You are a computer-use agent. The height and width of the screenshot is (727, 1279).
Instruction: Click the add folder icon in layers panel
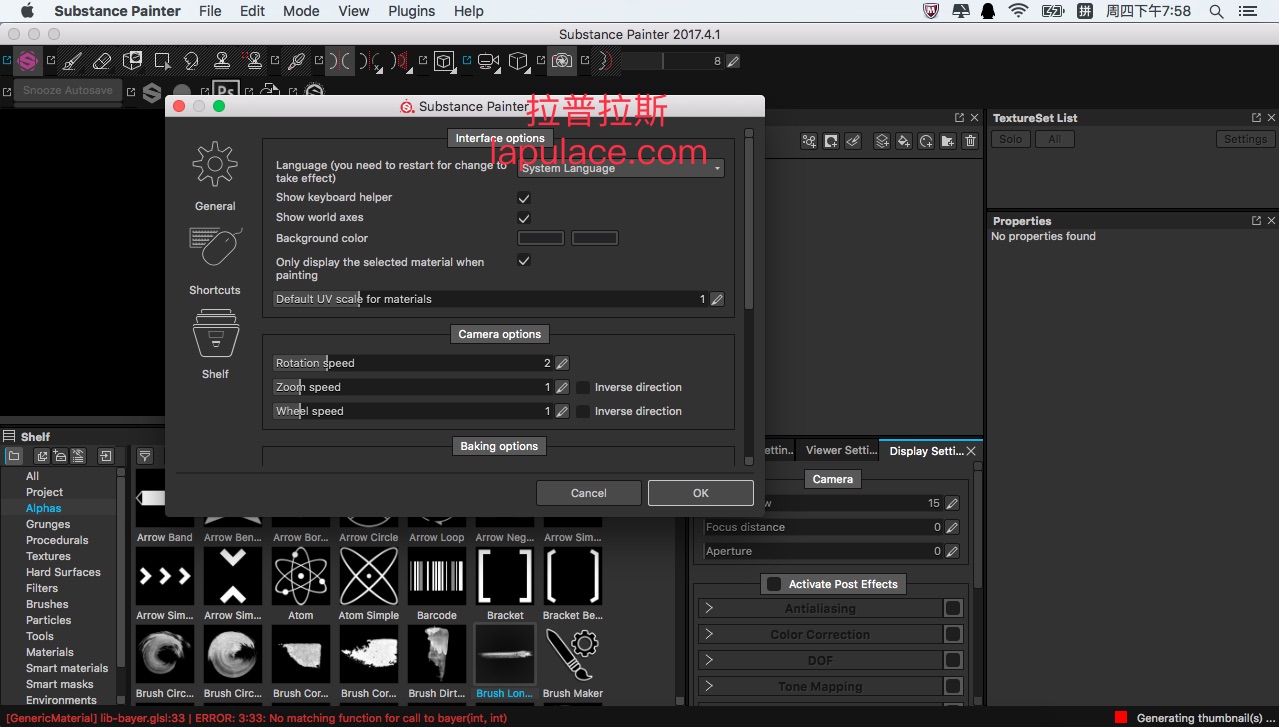point(948,141)
